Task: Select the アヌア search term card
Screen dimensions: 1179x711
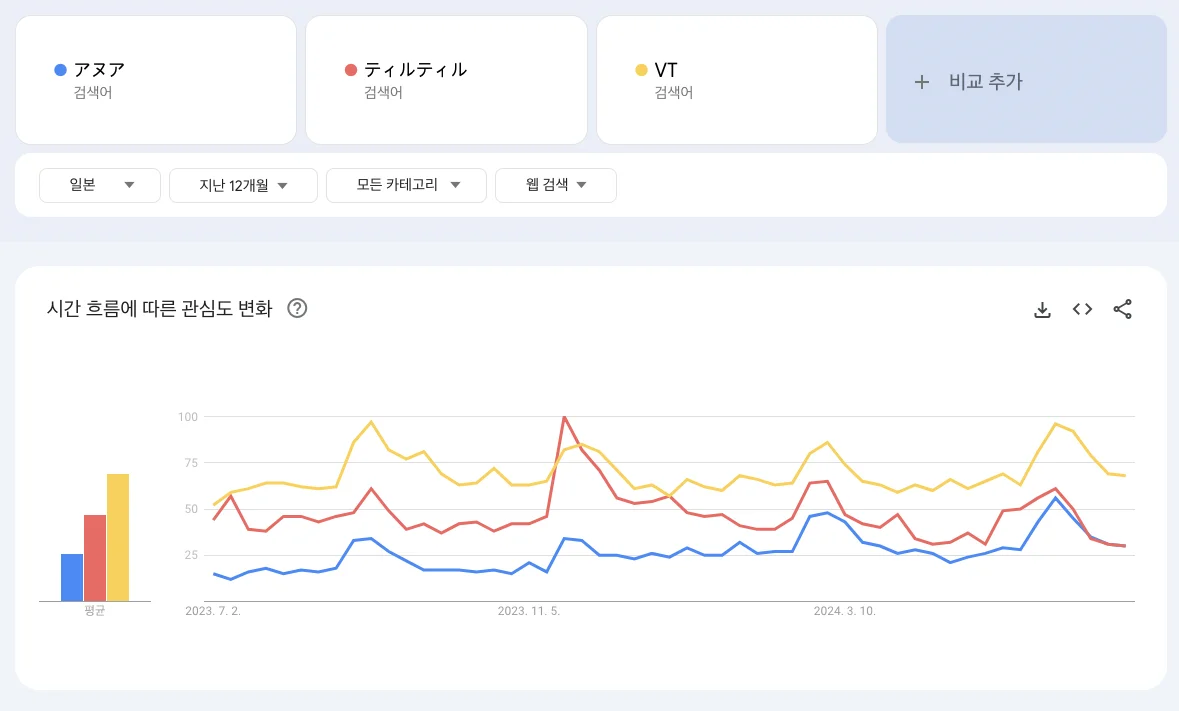Action: (x=156, y=80)
